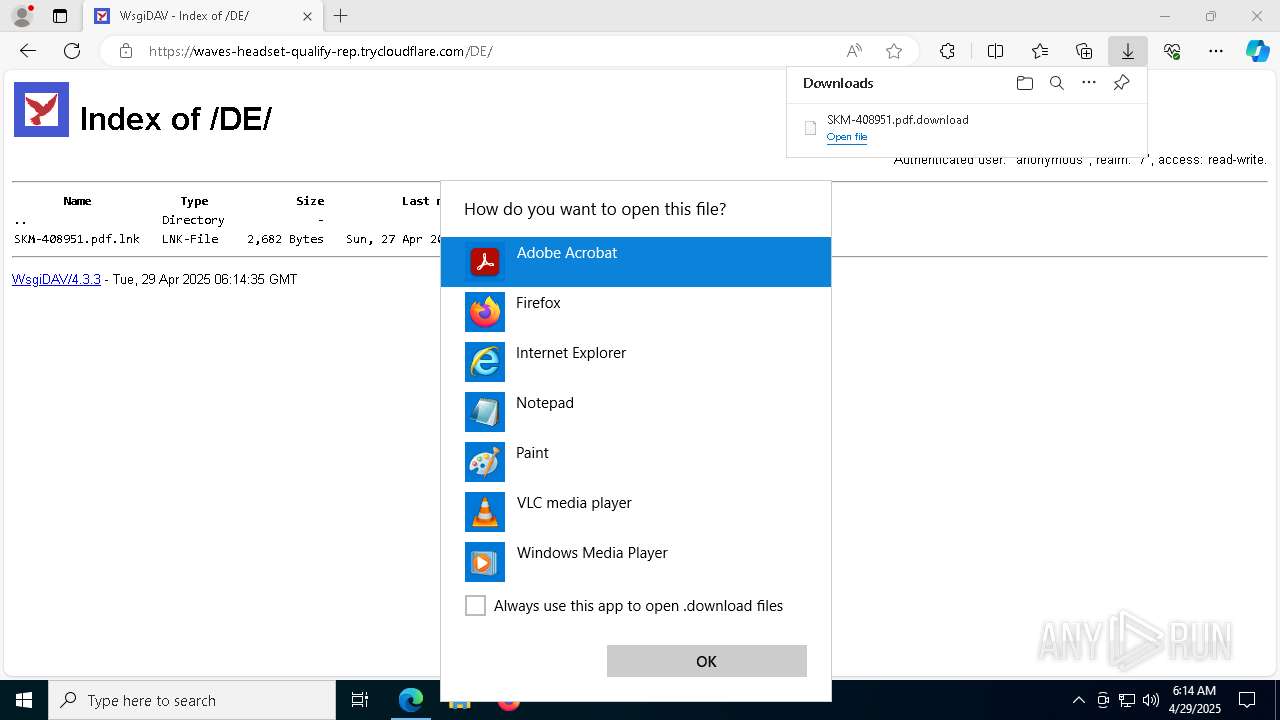
Task: Choose Paint from the app list
Action: [636, 462]
